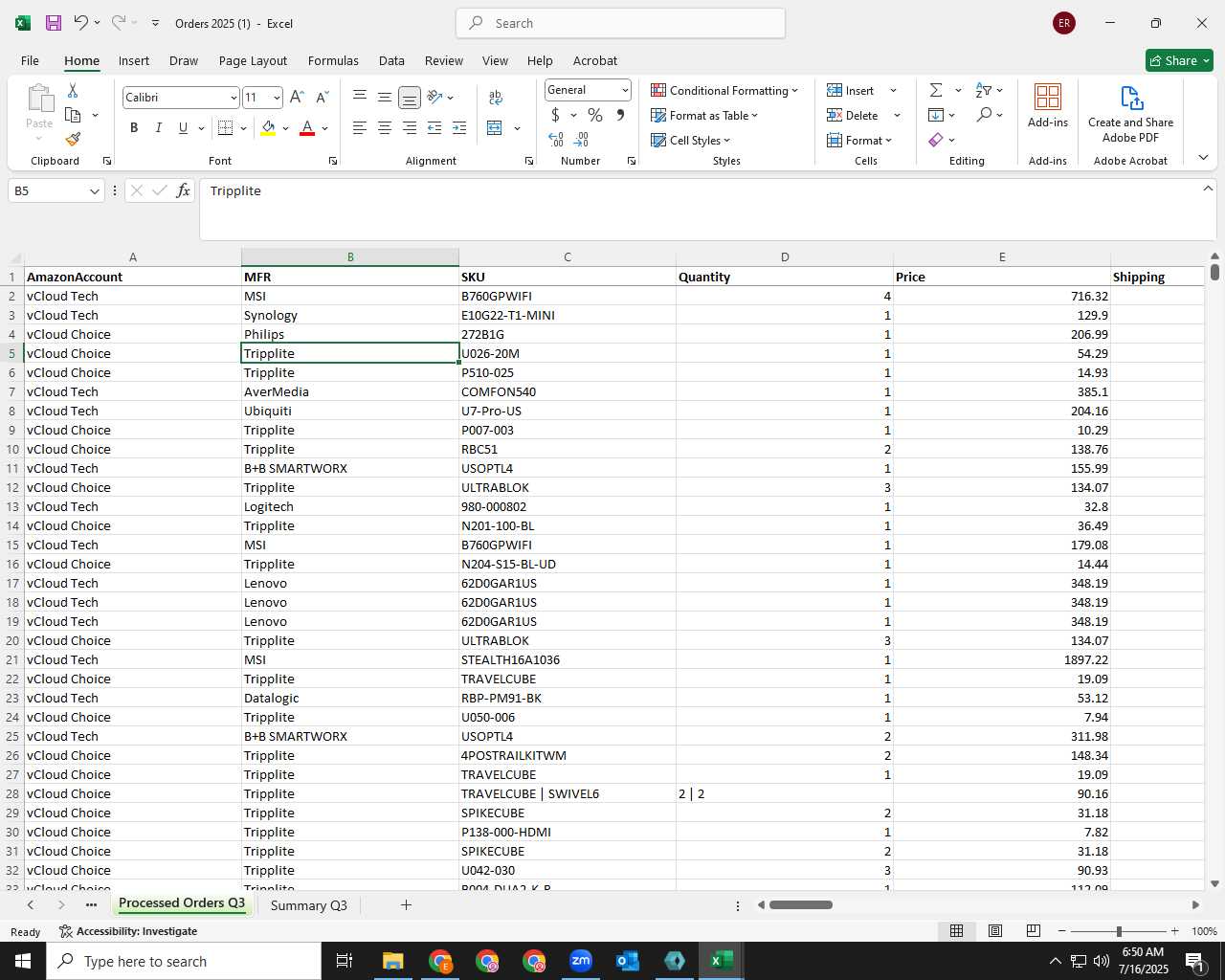This screenshot has width=1225, height=980.
Task: Apply the red Font Color
Action: point(307,127)
